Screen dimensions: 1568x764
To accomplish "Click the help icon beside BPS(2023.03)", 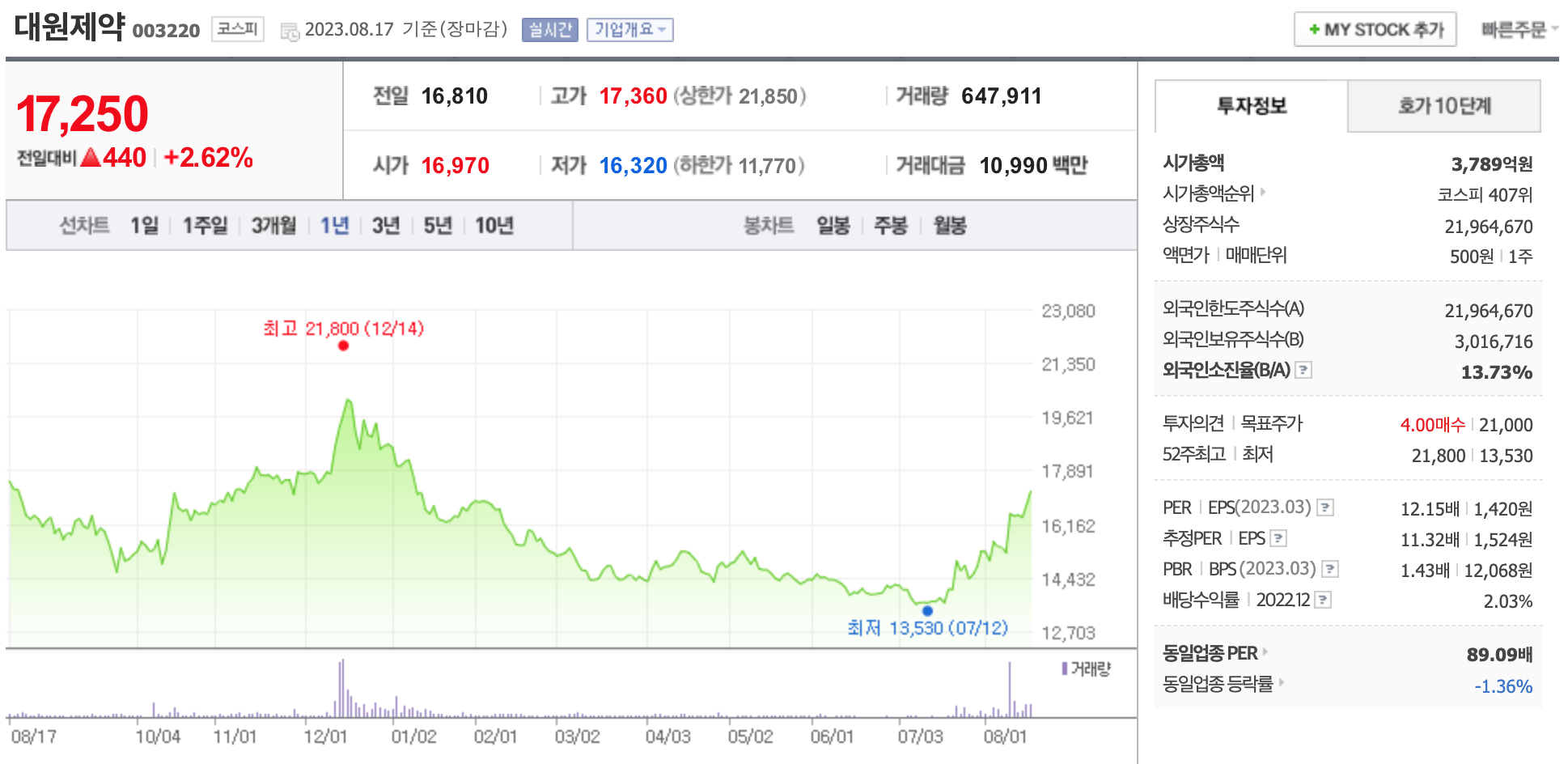I will click(x=1330, y=569).
